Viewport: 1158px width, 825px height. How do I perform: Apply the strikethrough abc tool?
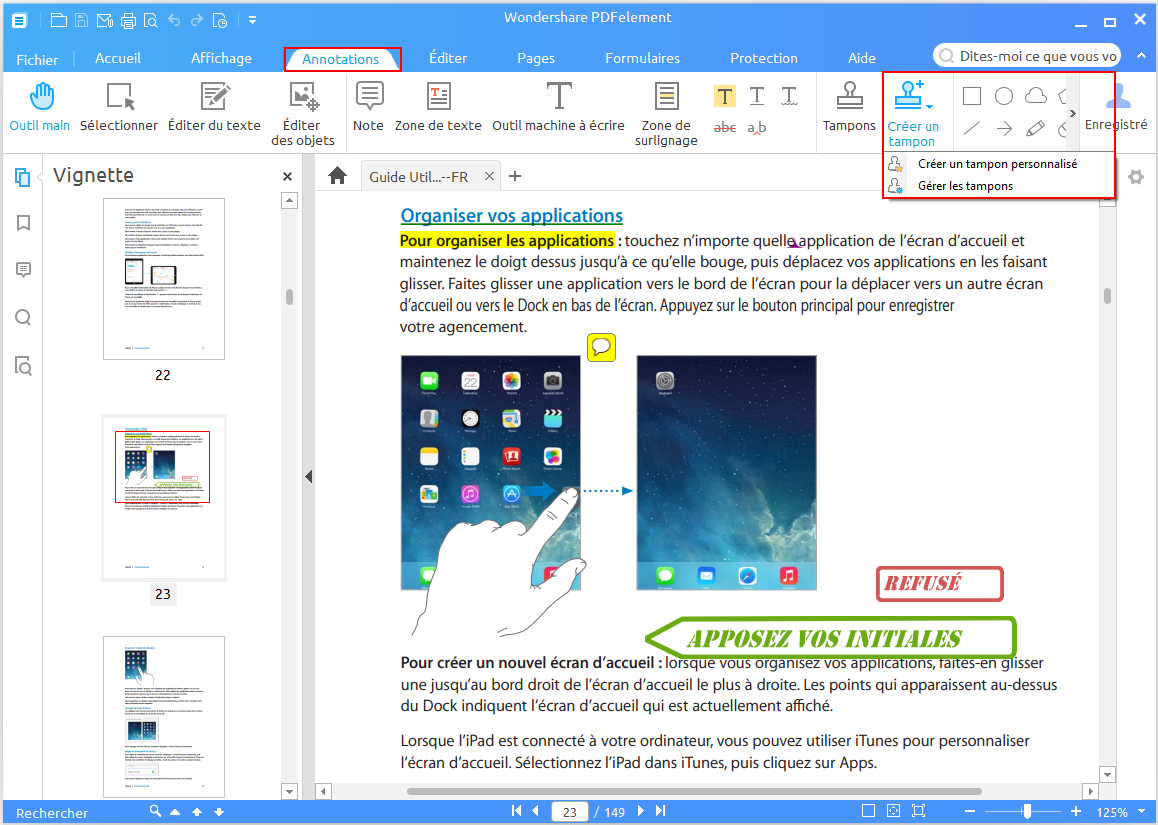click(x=724, y=128)
